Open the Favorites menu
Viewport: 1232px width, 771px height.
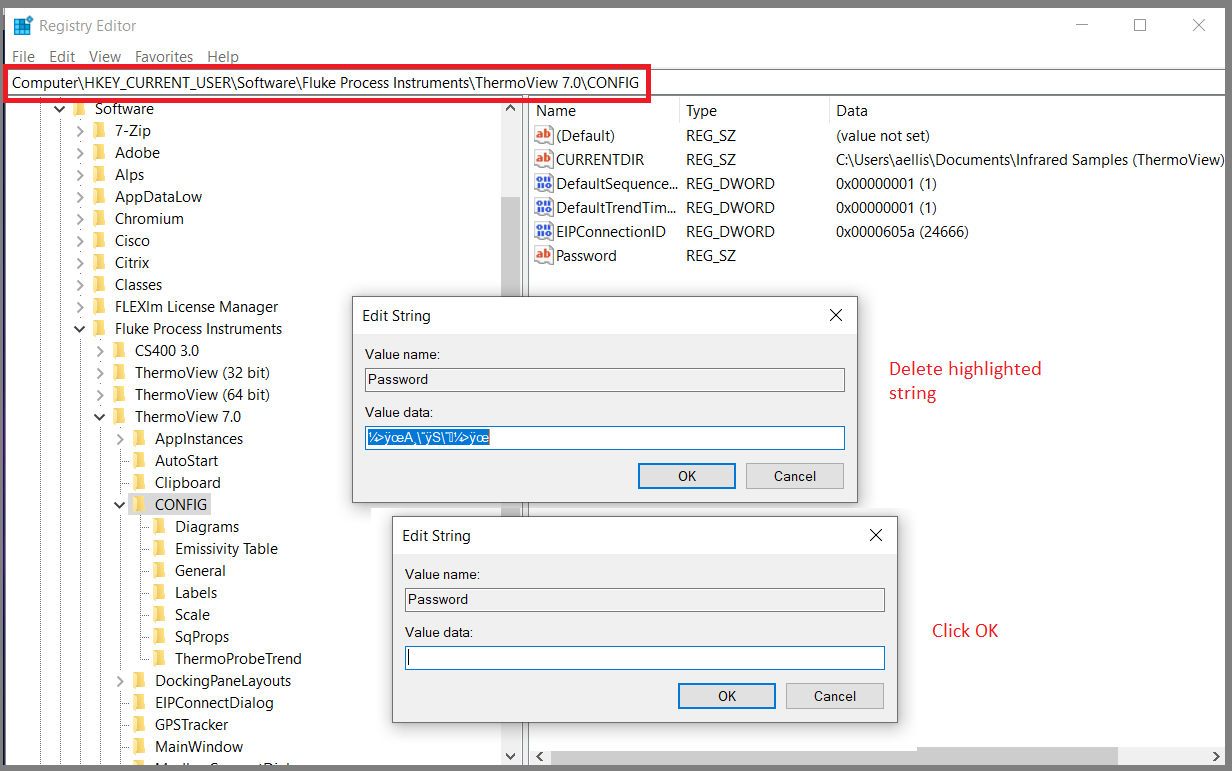coord(165,57)
